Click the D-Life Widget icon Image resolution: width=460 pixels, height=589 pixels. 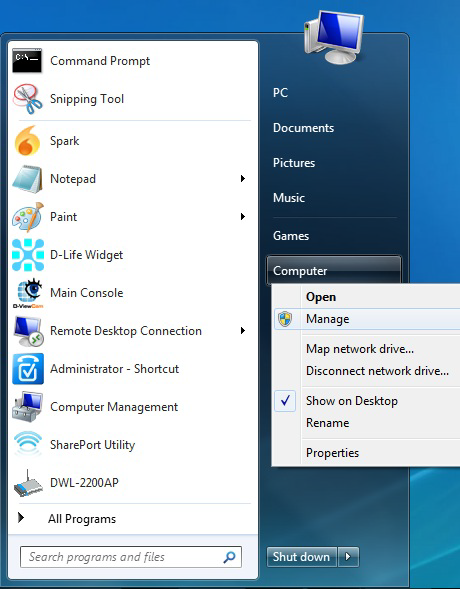click(x=28, y=255)
